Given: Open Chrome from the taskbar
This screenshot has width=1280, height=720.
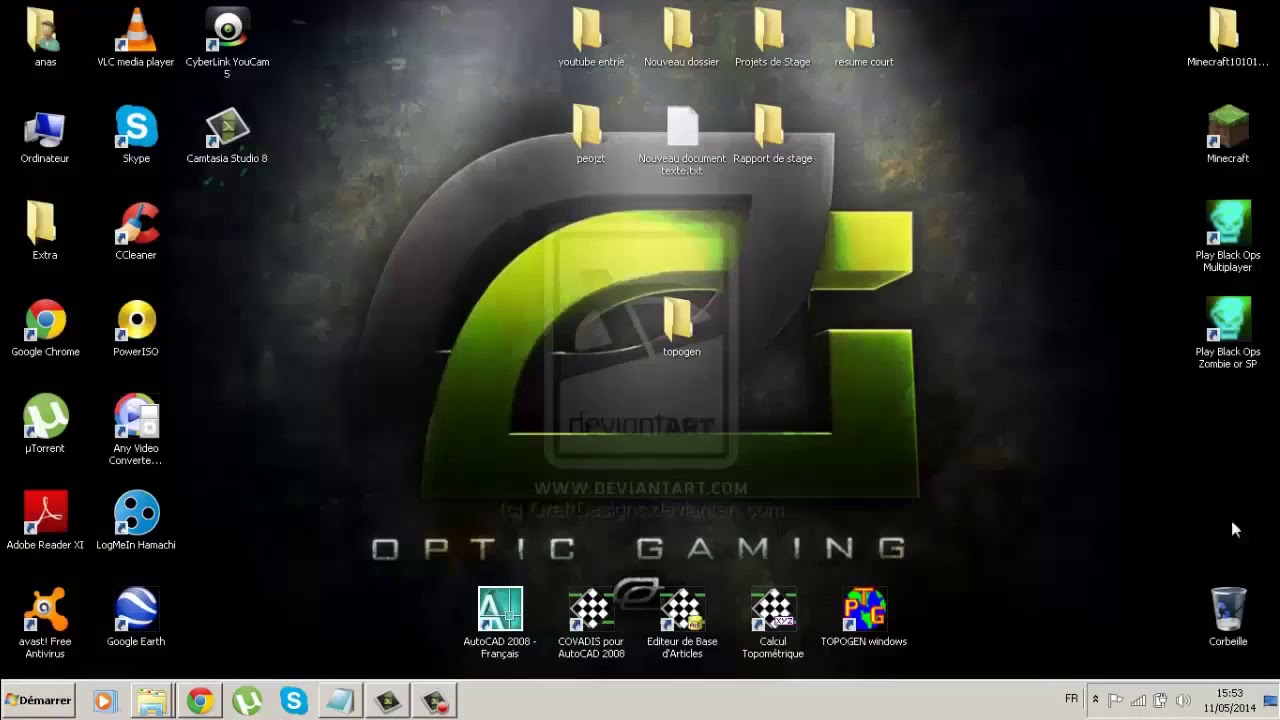Looking at the screenshot, I should [199, 701].
